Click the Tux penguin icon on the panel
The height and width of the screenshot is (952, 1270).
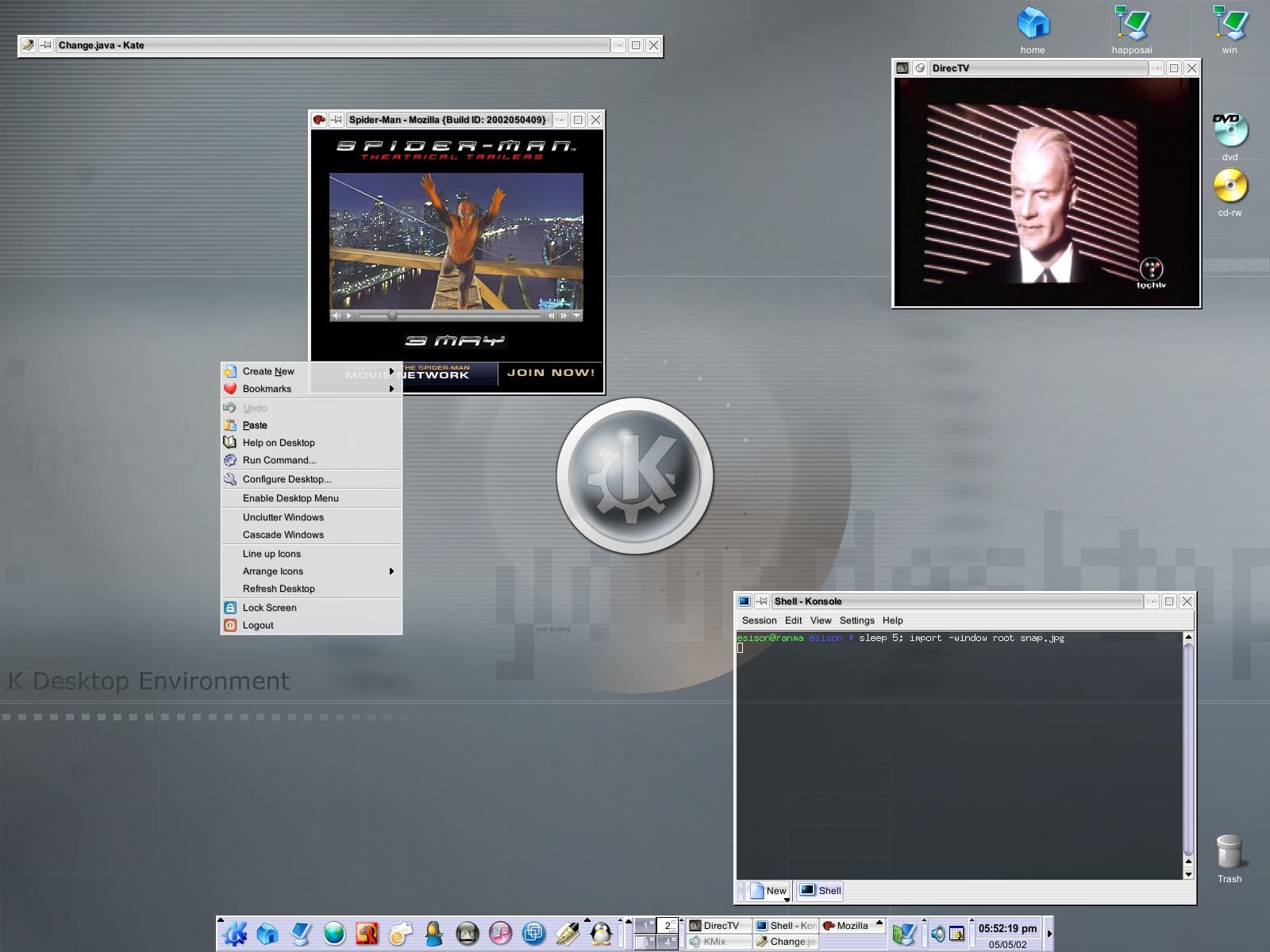coord(601,934)
